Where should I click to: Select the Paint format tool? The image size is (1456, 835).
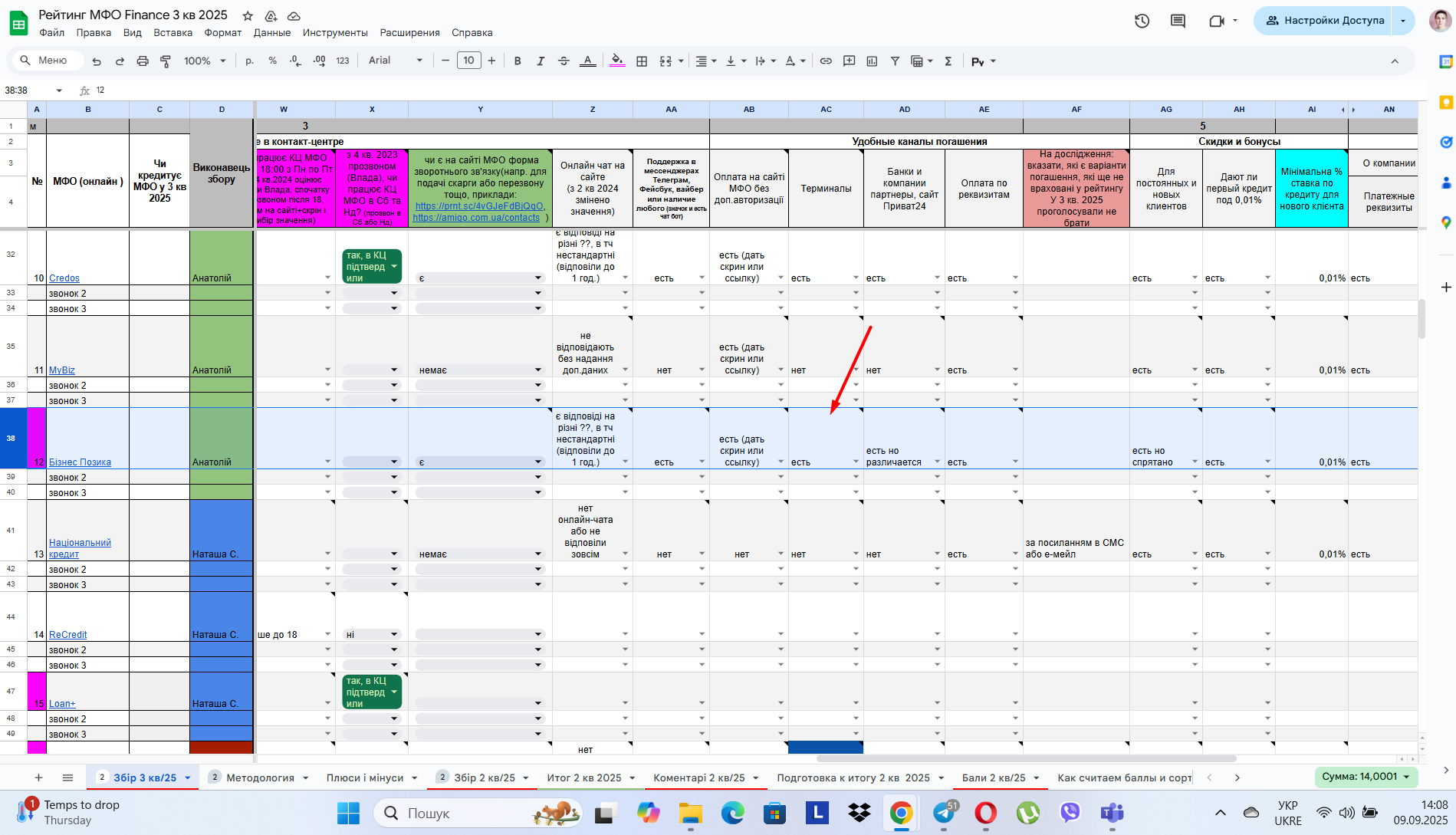pyautogui.click(x=166, y=61)
